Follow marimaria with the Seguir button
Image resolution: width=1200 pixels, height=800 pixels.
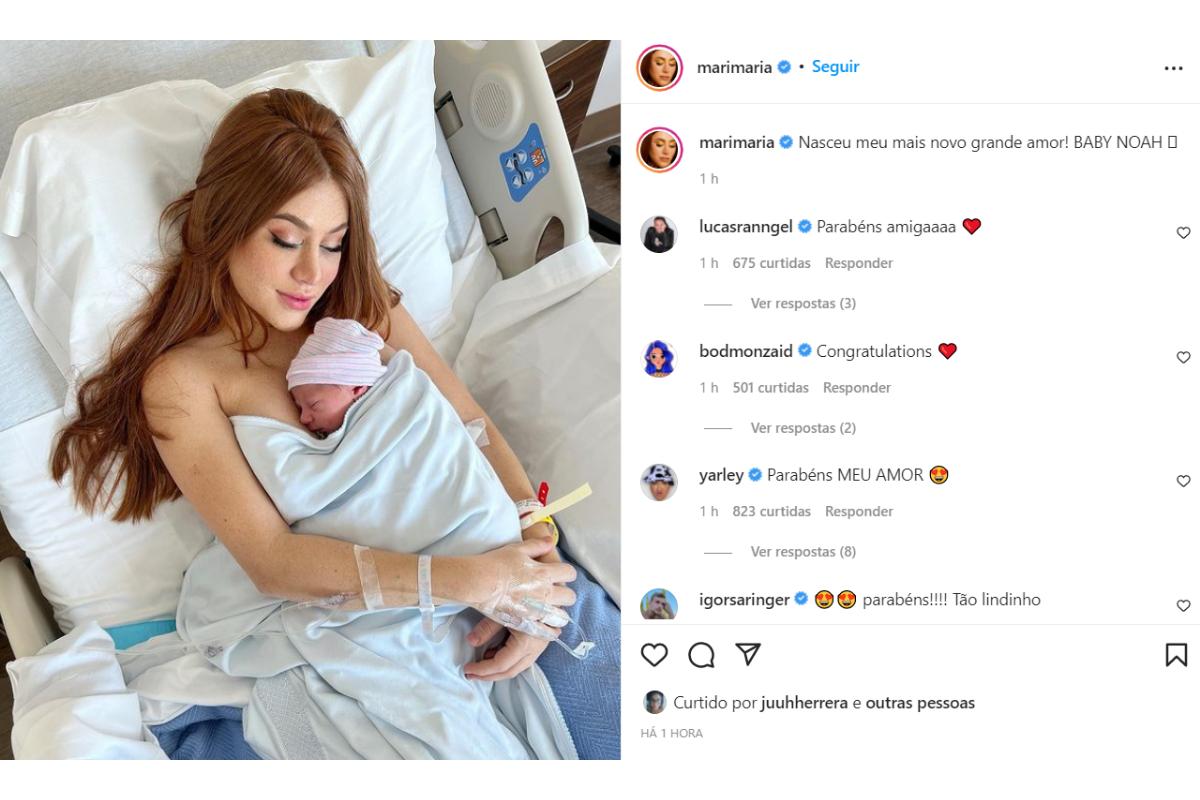tap(835, 67)
